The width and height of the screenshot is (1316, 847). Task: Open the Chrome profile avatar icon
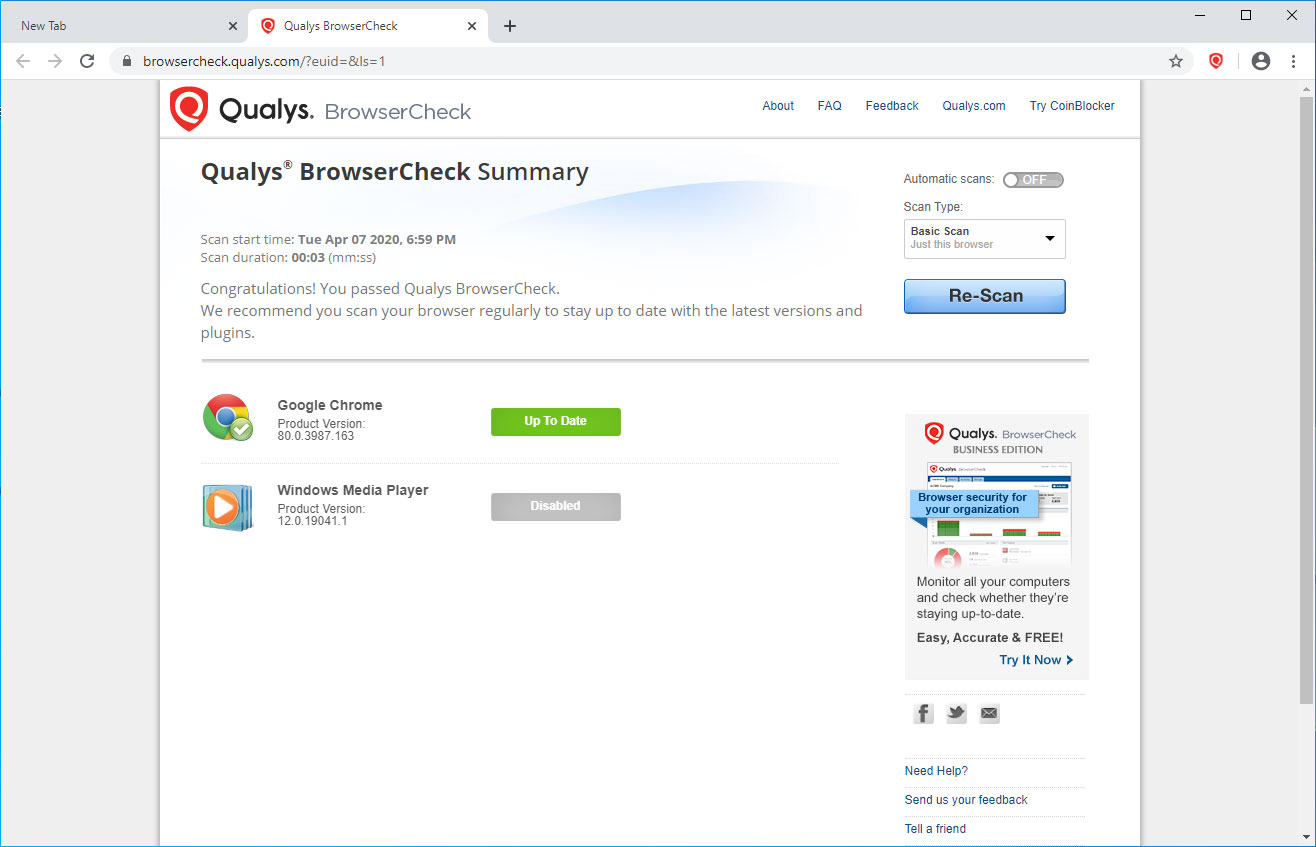[x=1261, y=61]
